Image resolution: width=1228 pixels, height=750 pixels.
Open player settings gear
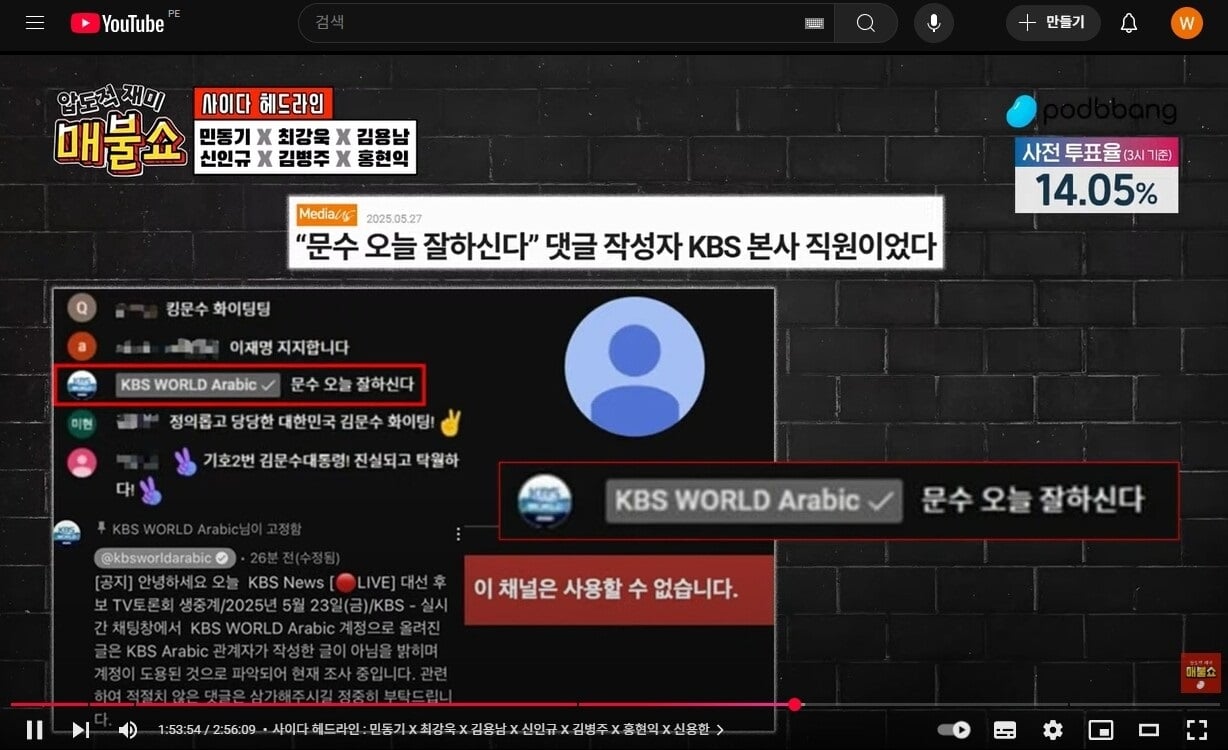click(1053, 730)
